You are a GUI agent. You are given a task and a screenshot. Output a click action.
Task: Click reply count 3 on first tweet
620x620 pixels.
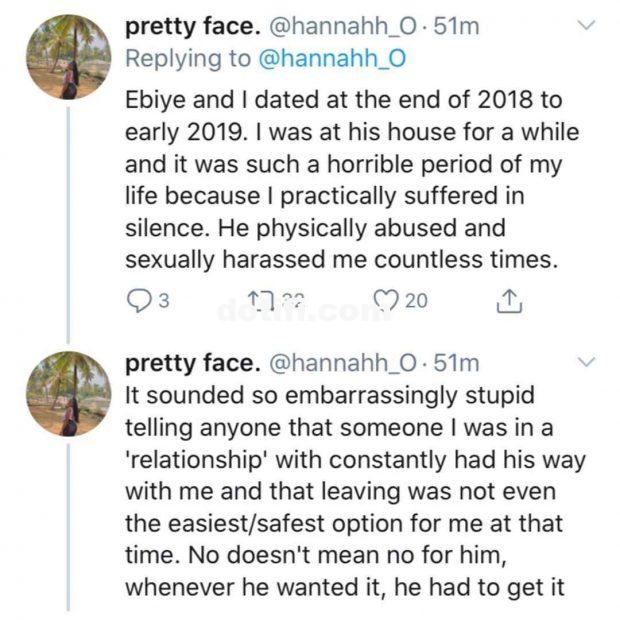point(164,301)
